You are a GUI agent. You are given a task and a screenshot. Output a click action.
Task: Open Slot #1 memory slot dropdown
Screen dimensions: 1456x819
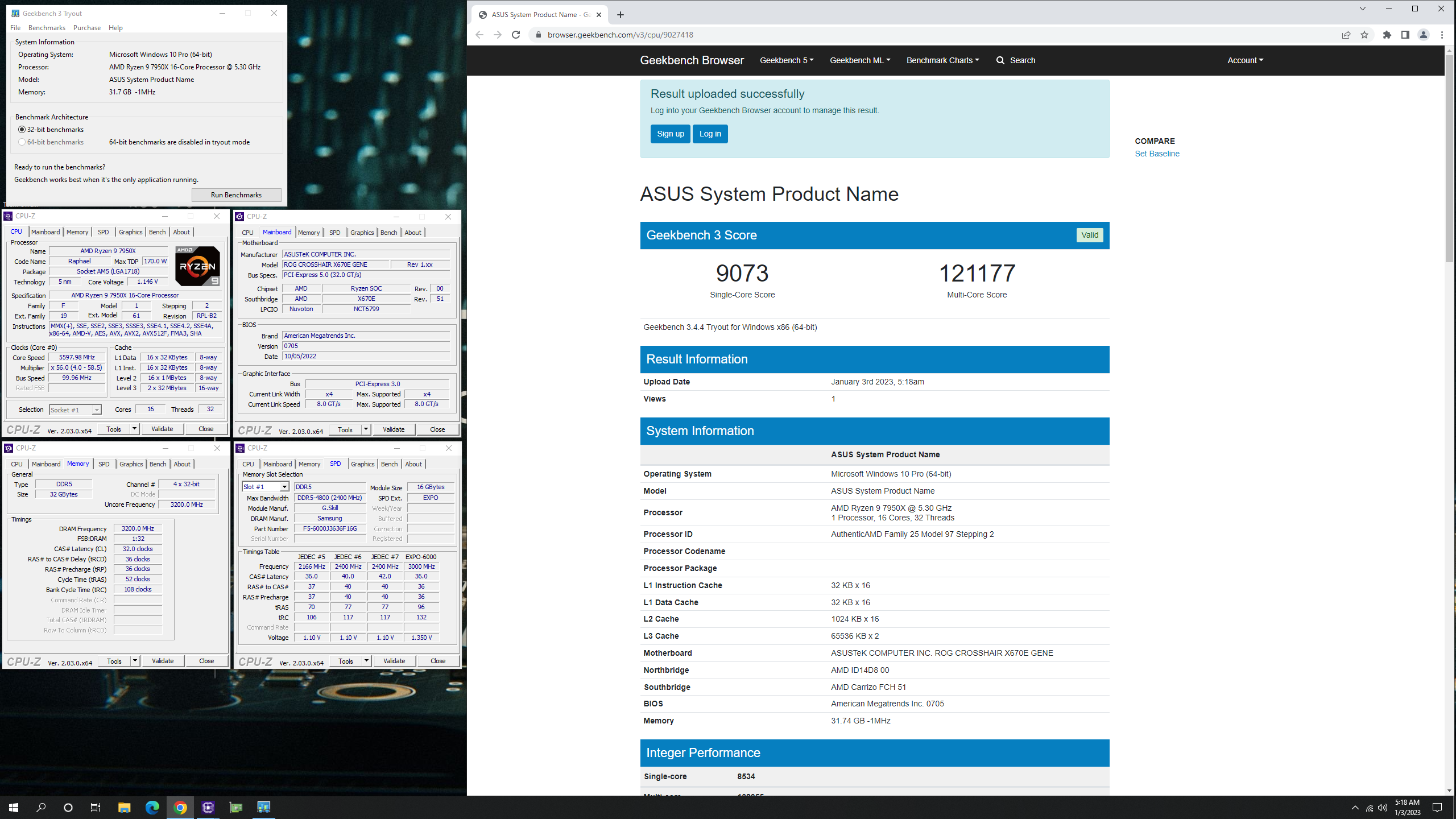(266, 487)
